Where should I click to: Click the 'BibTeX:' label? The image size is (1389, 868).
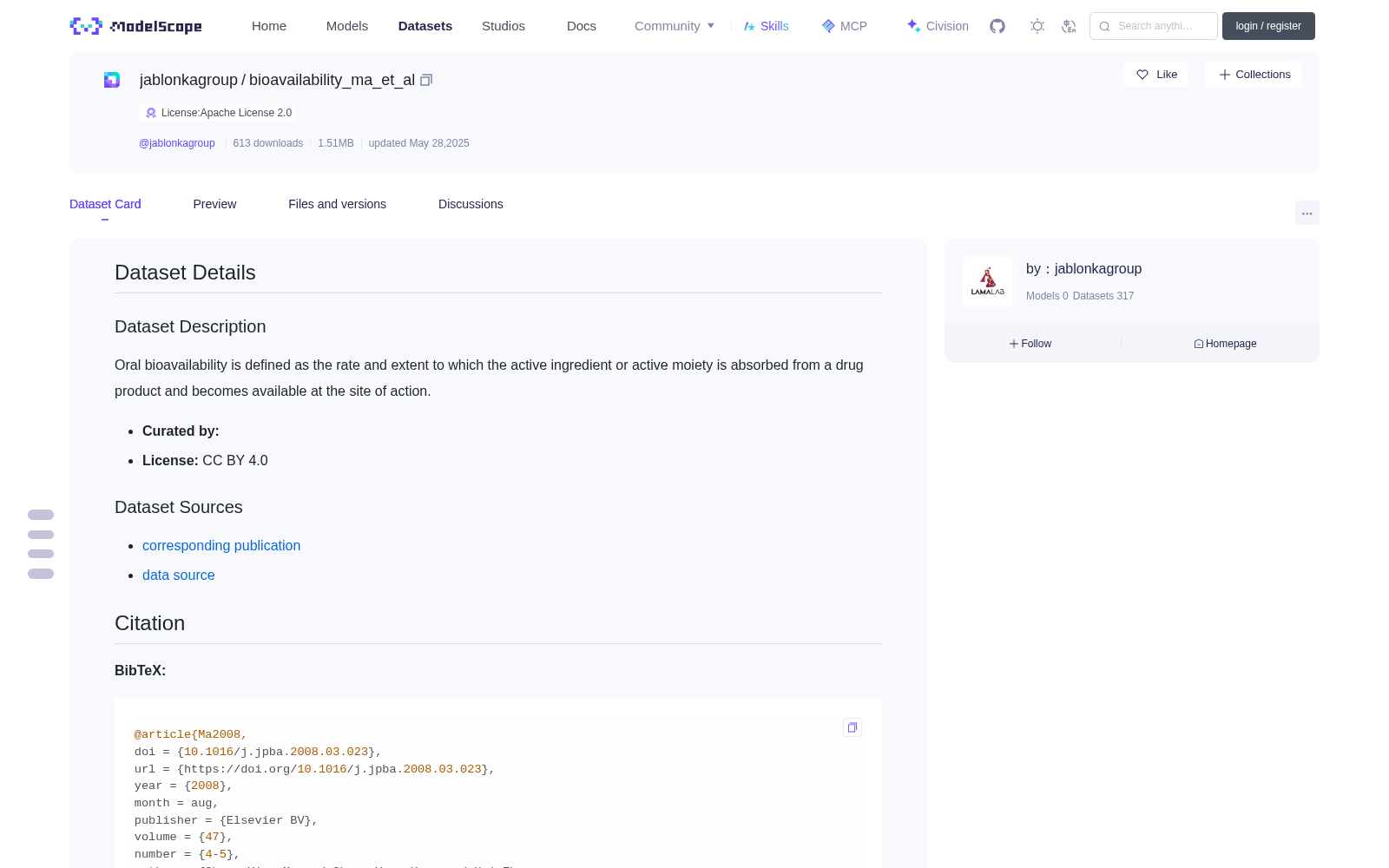pos(140,670)
